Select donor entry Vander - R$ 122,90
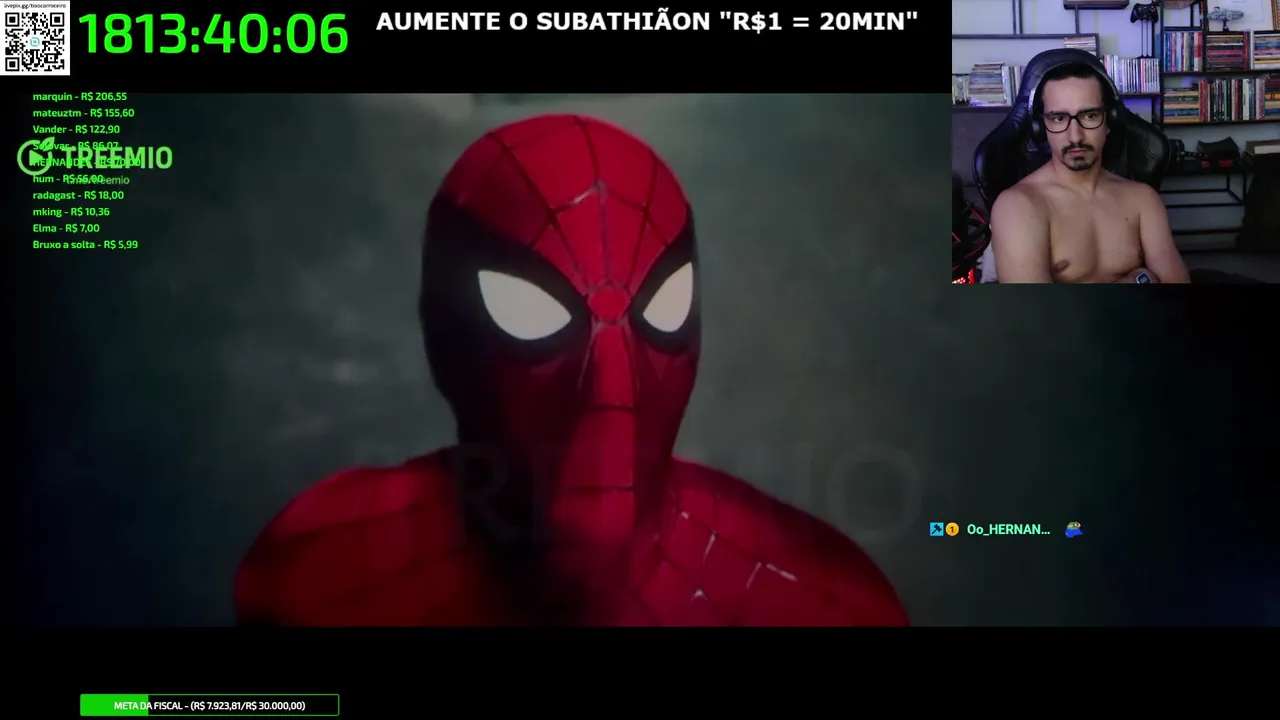Viewport: 1280px width, 720px height. 76,129
